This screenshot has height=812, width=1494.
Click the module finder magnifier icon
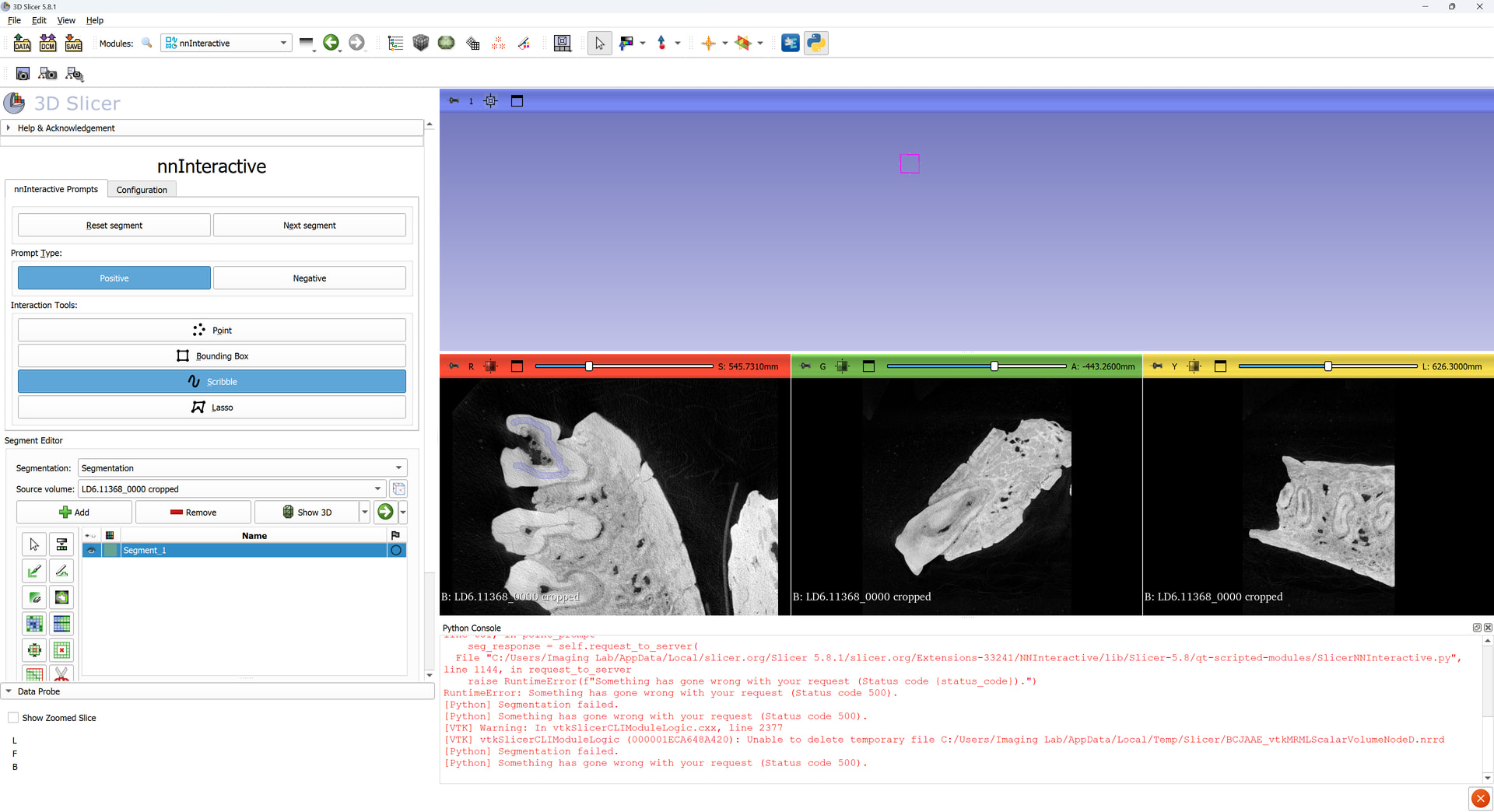pyautogui.click(x=146, y=43)
